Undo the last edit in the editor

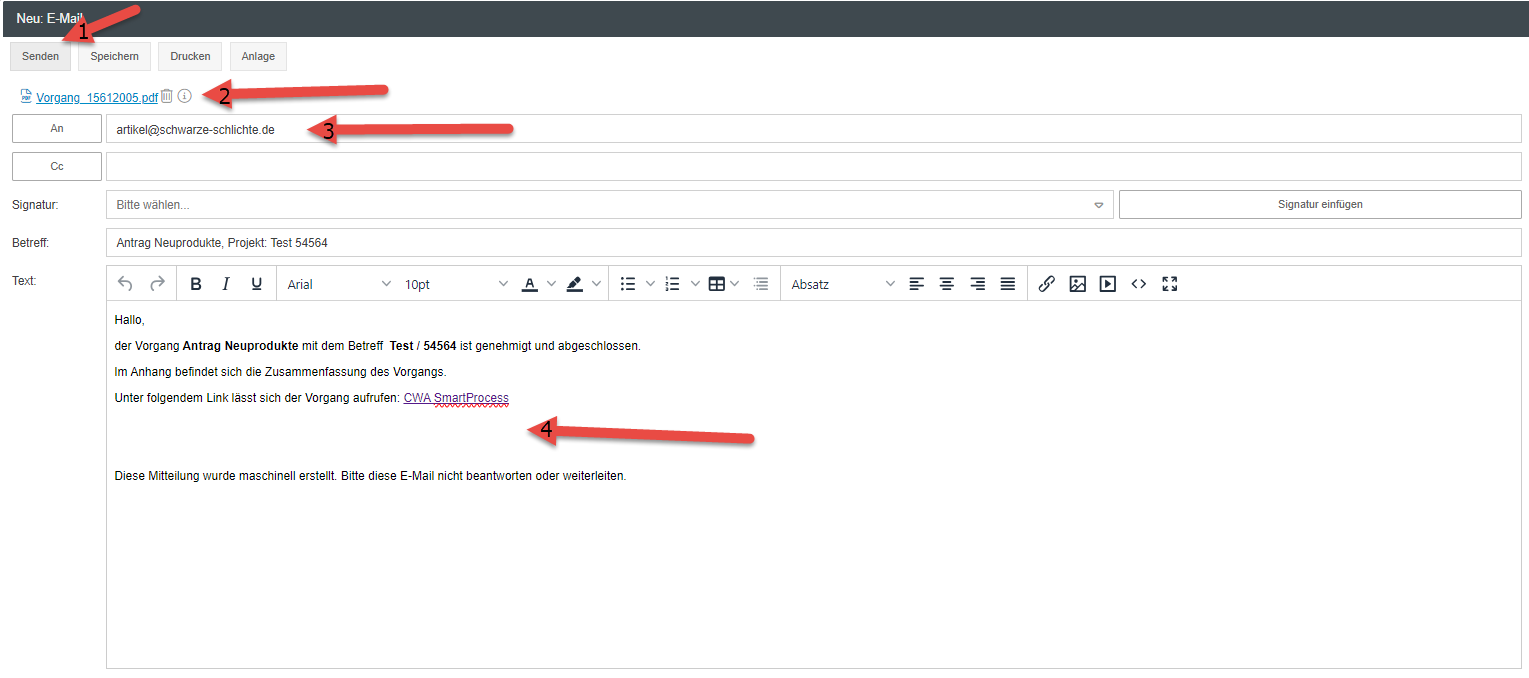(x=125, y=284)
